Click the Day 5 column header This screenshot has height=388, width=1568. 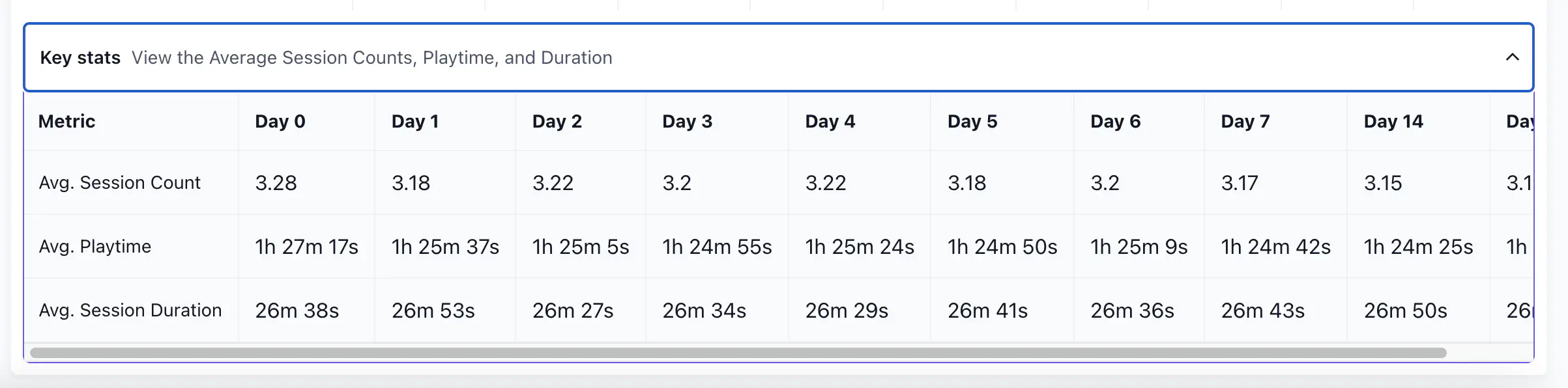972,121
